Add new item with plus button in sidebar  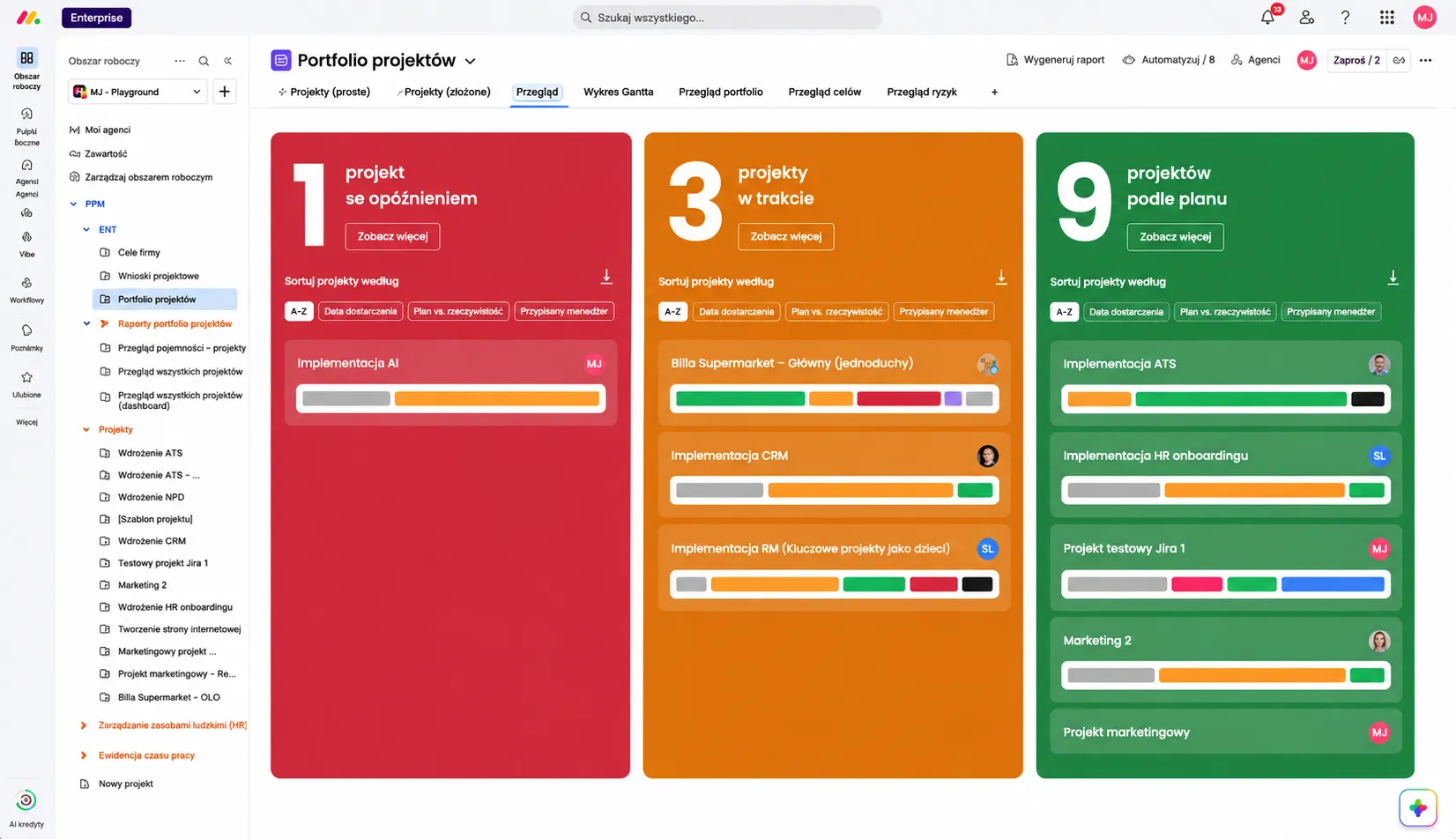[x=225, y=92]
